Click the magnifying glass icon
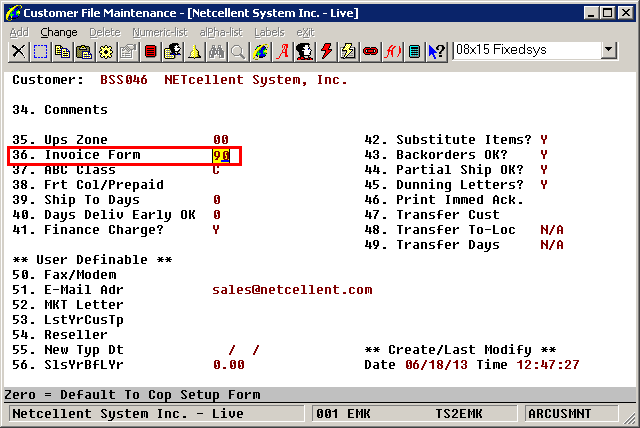Viewport: 640px width, 428px height. (x=238, y=52)
